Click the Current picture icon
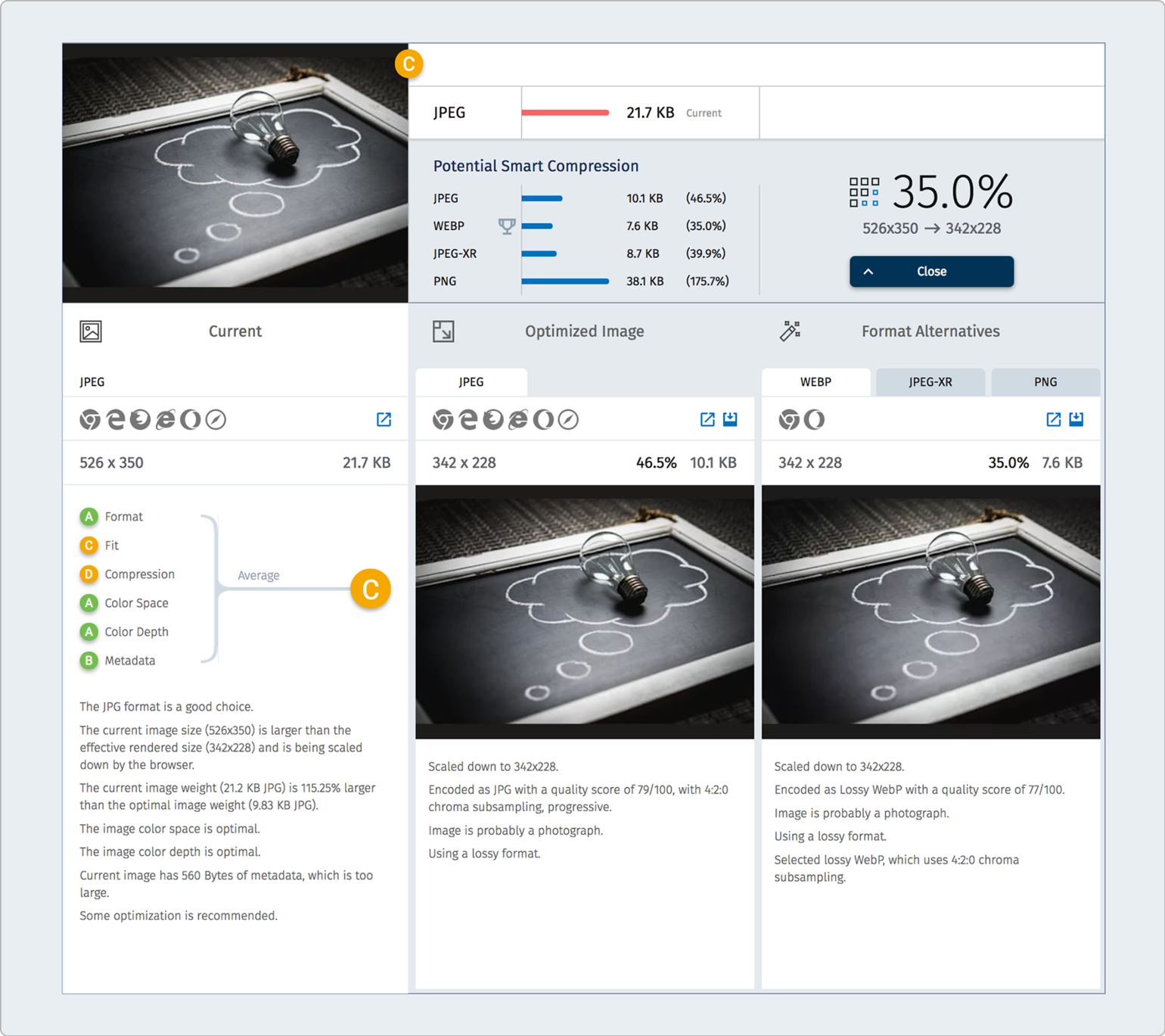 click(91, 331)
